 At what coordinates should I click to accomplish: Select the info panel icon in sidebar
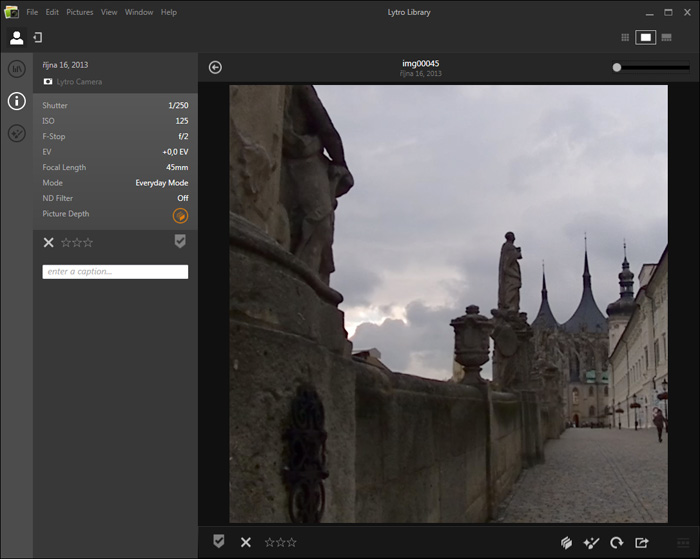click(16, 101)
